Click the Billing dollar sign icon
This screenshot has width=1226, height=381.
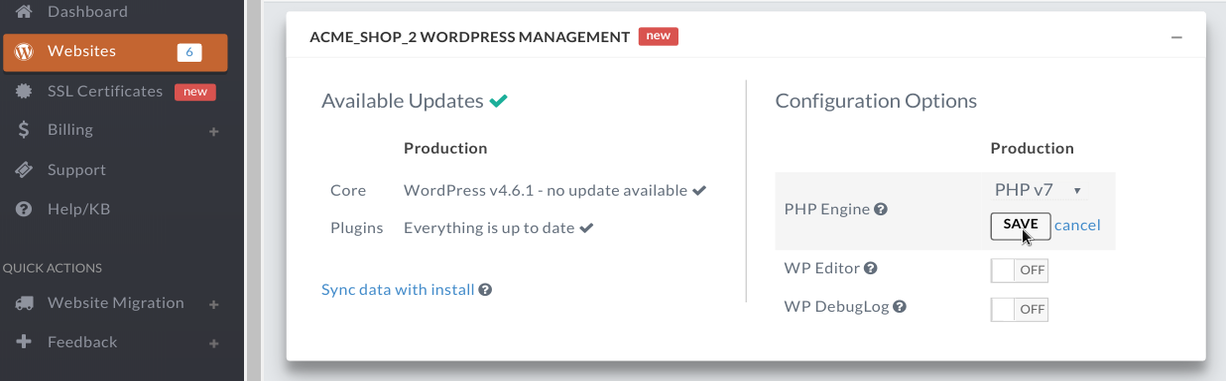tap(25, 130)
